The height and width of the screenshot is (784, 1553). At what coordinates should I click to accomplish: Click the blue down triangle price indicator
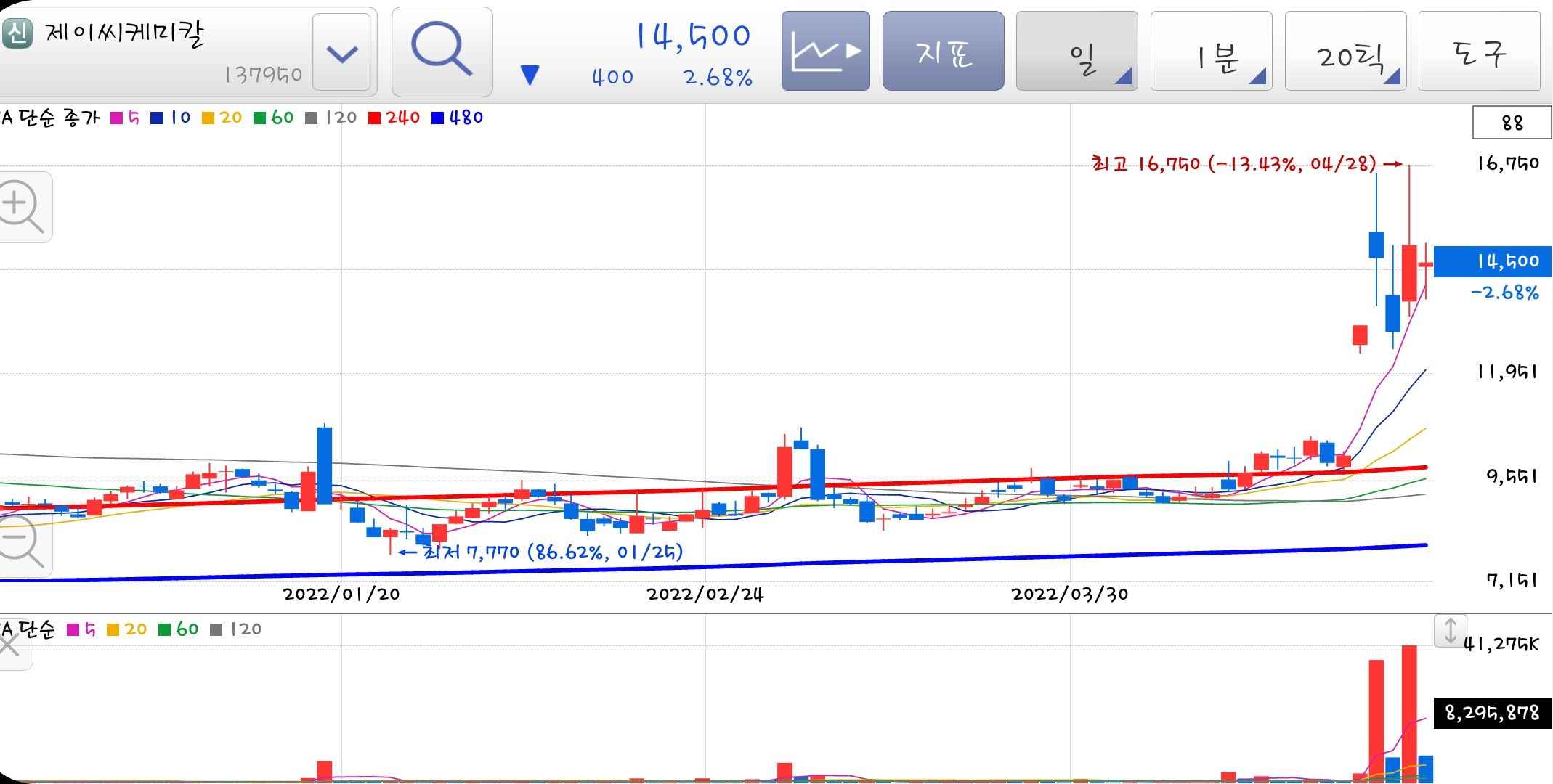point(530,75)
